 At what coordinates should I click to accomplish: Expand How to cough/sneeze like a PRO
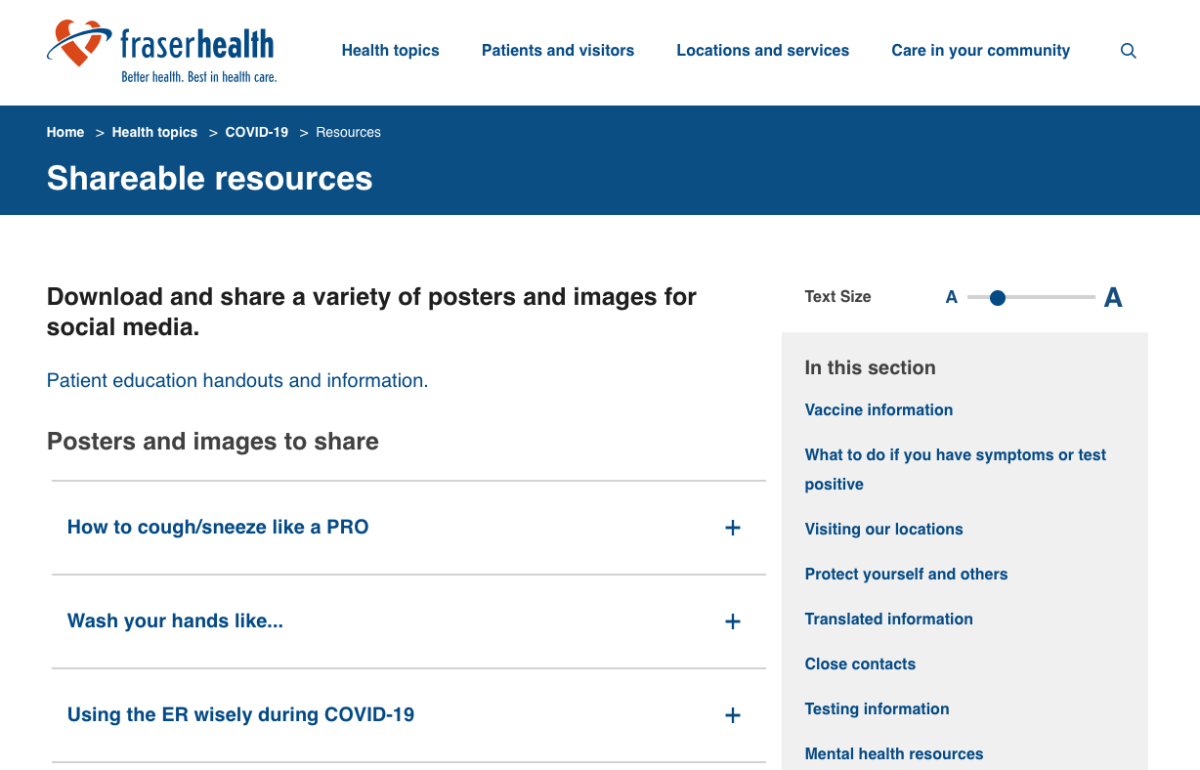click(x=218, y=527)
